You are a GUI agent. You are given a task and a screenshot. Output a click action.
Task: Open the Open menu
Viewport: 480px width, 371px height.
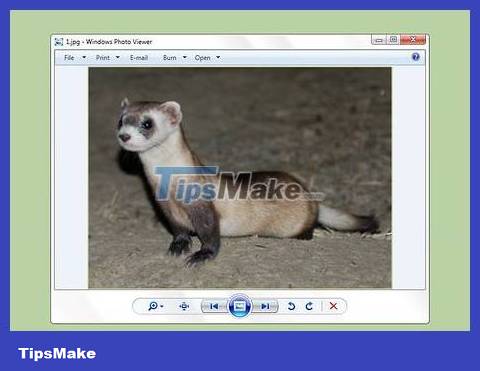point(202,58)
